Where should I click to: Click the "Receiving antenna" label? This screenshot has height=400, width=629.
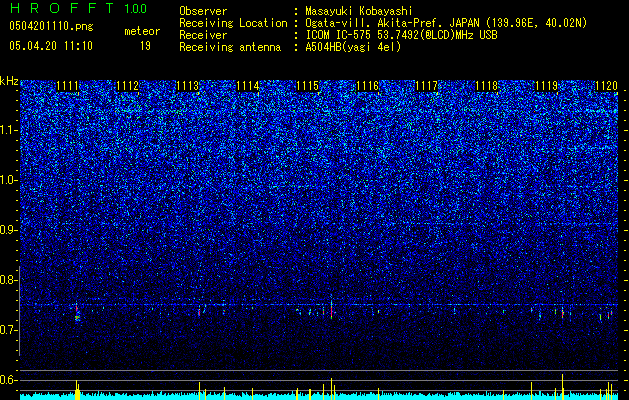230,47
